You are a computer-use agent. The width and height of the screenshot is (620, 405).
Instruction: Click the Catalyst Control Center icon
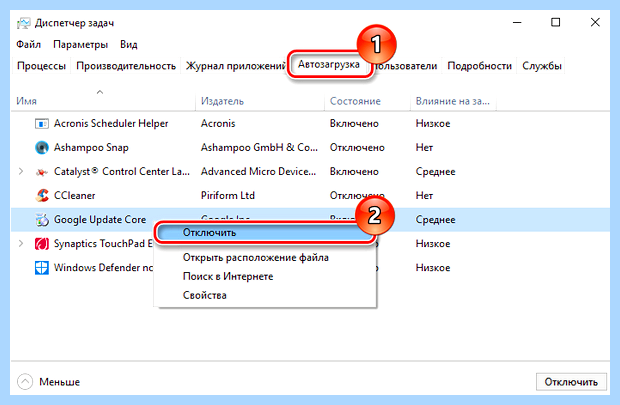pos(42,172)
